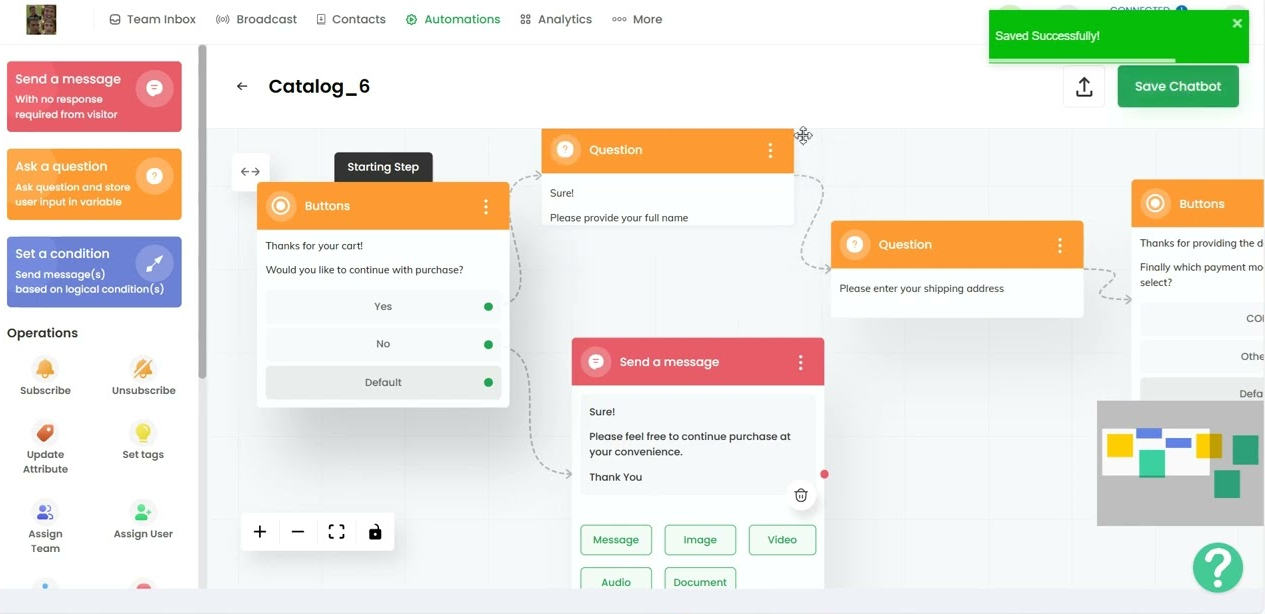Select the Assign Team operation icon
Screen dimensions: 1265x614
pos(45,512)
